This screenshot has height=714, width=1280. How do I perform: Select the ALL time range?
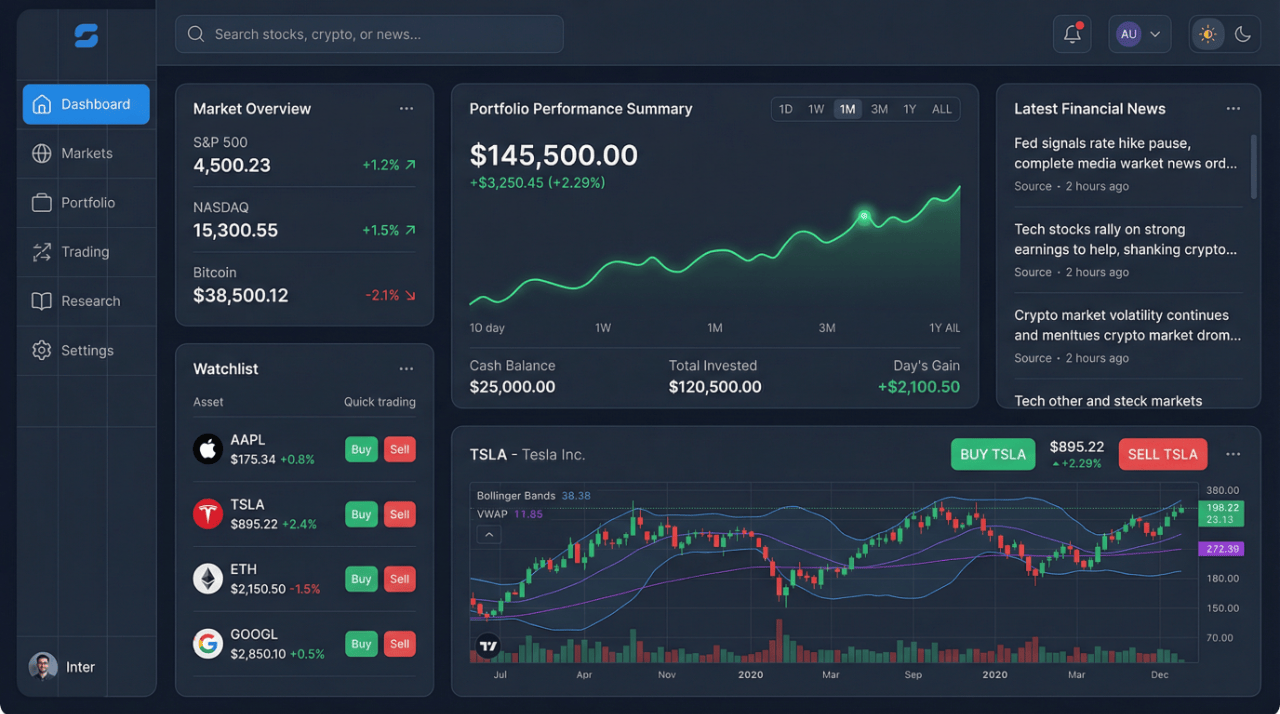point(942,109)
